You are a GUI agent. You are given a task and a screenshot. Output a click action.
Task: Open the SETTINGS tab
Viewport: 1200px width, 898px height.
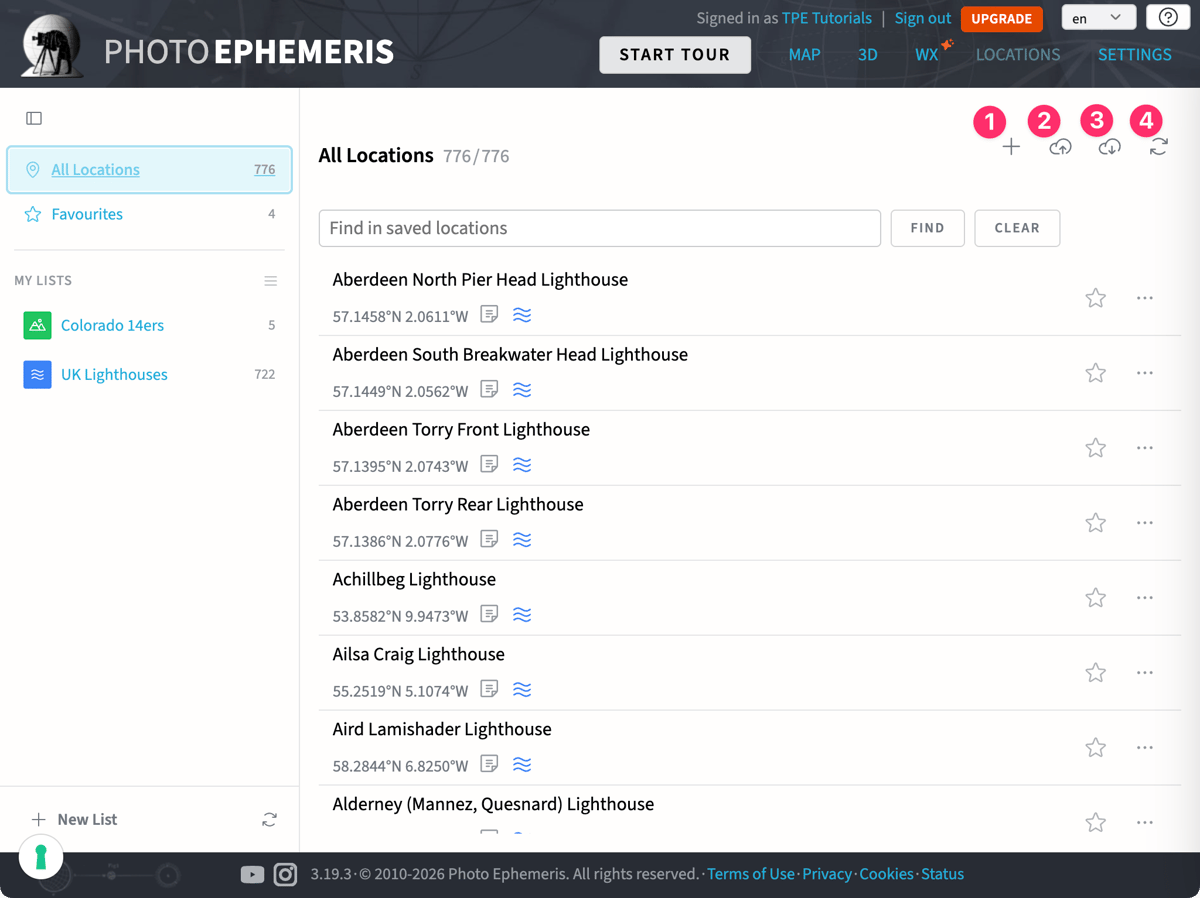1135,55
